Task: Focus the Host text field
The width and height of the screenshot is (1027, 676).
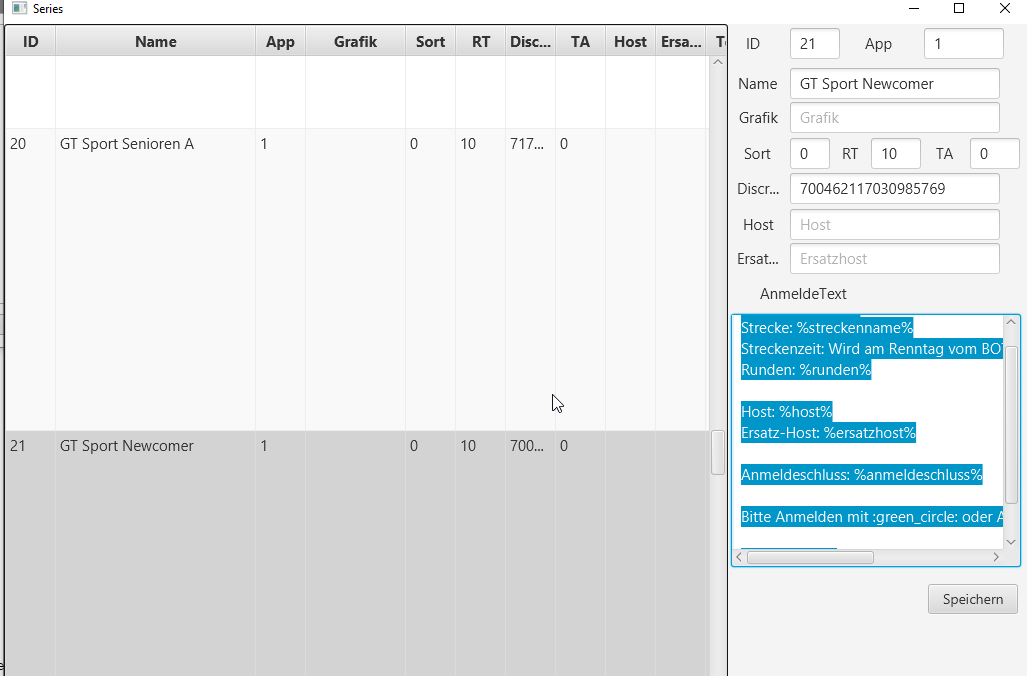Action: [894, 225]
